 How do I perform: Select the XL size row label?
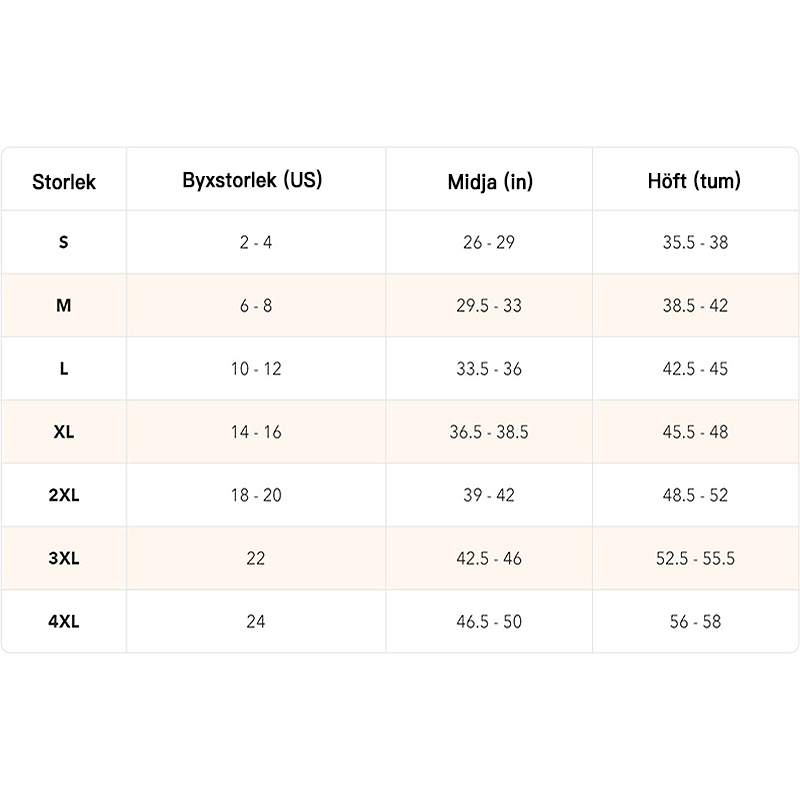click(x=64, y=432)
